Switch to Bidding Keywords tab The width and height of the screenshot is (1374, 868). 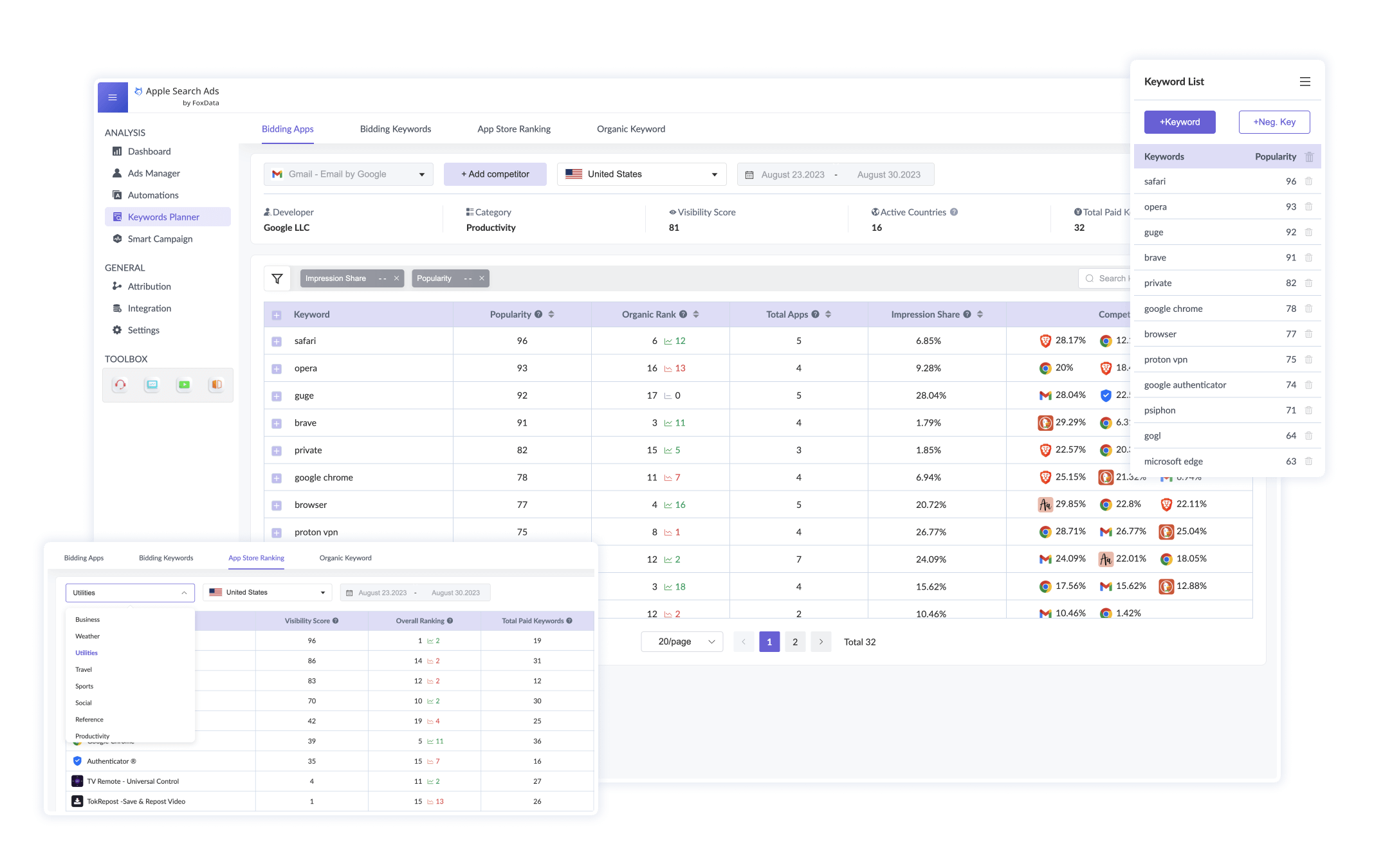click(x=395, y=129)
